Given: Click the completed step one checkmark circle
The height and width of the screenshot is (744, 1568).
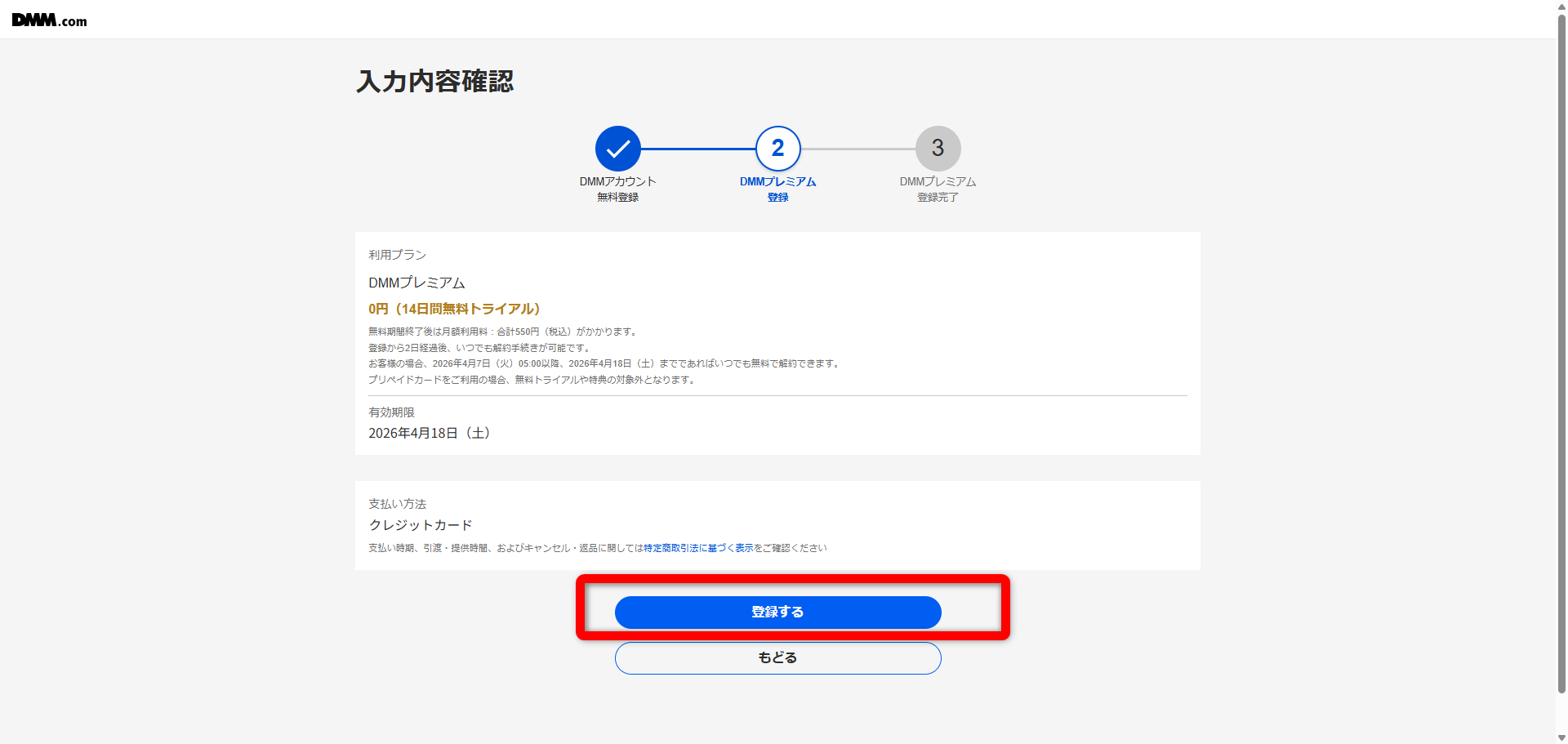Looking at the screenshot, I should (x=617, y=149).
